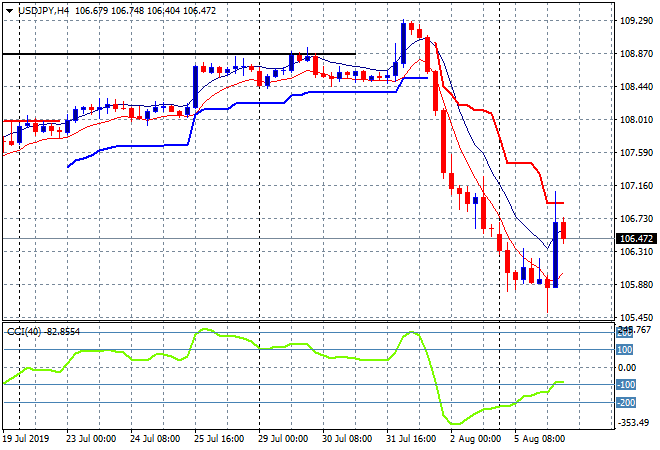Image resolution: width=660 pixels, height=450 pixels.
Task: Select the 106.730 price axis label
Action: coord(637,218)
